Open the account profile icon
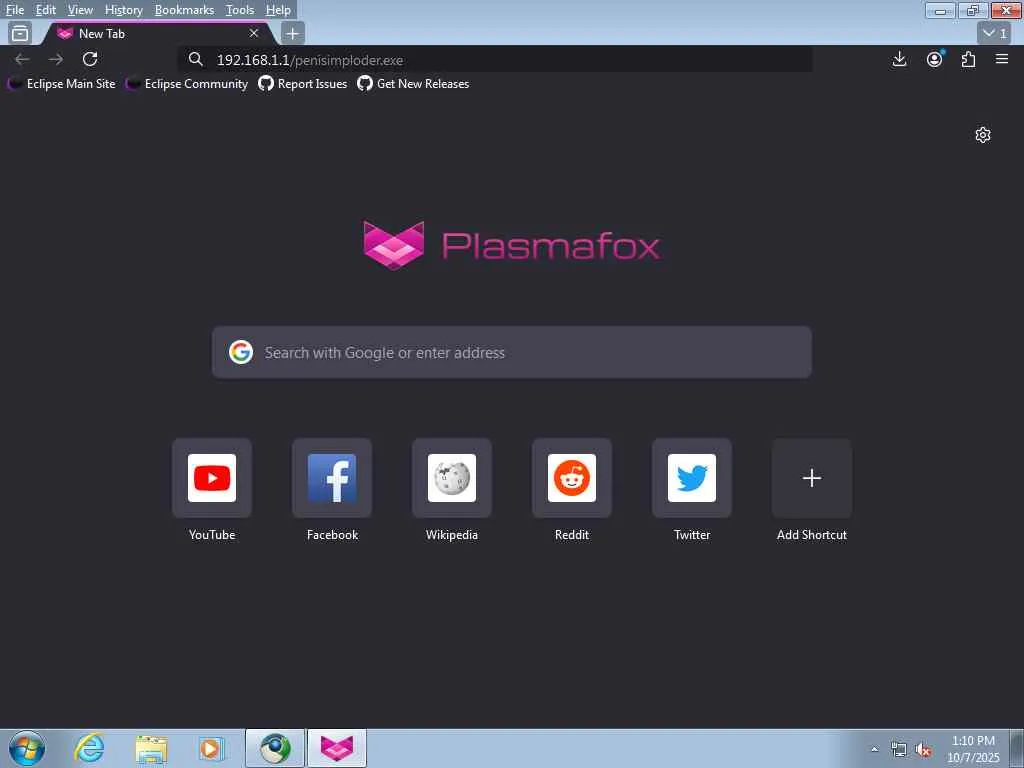This screenshot has height=768, width=1024. click(935, 59)
